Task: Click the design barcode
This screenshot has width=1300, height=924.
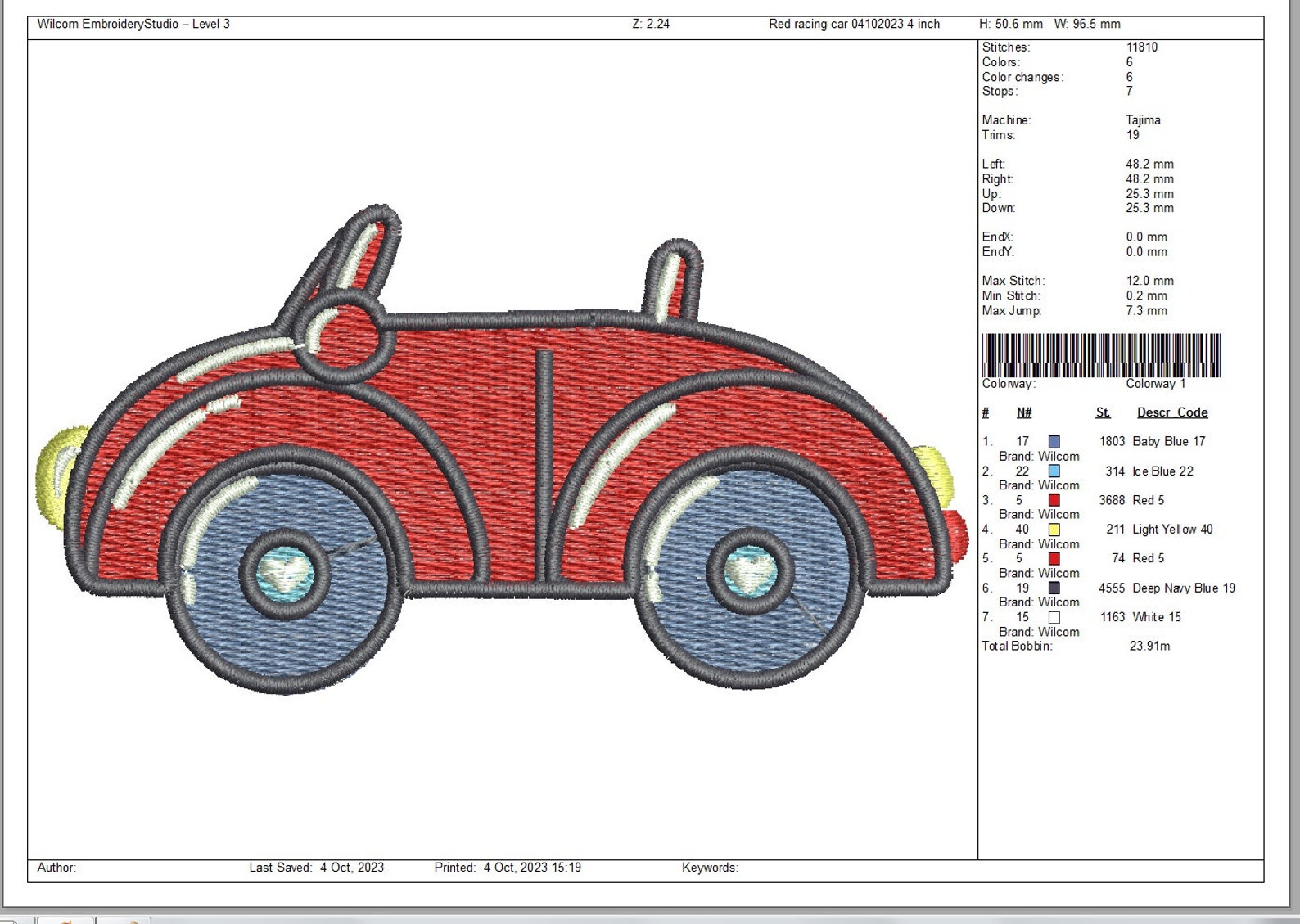Action: click(x=1101, y=355)
